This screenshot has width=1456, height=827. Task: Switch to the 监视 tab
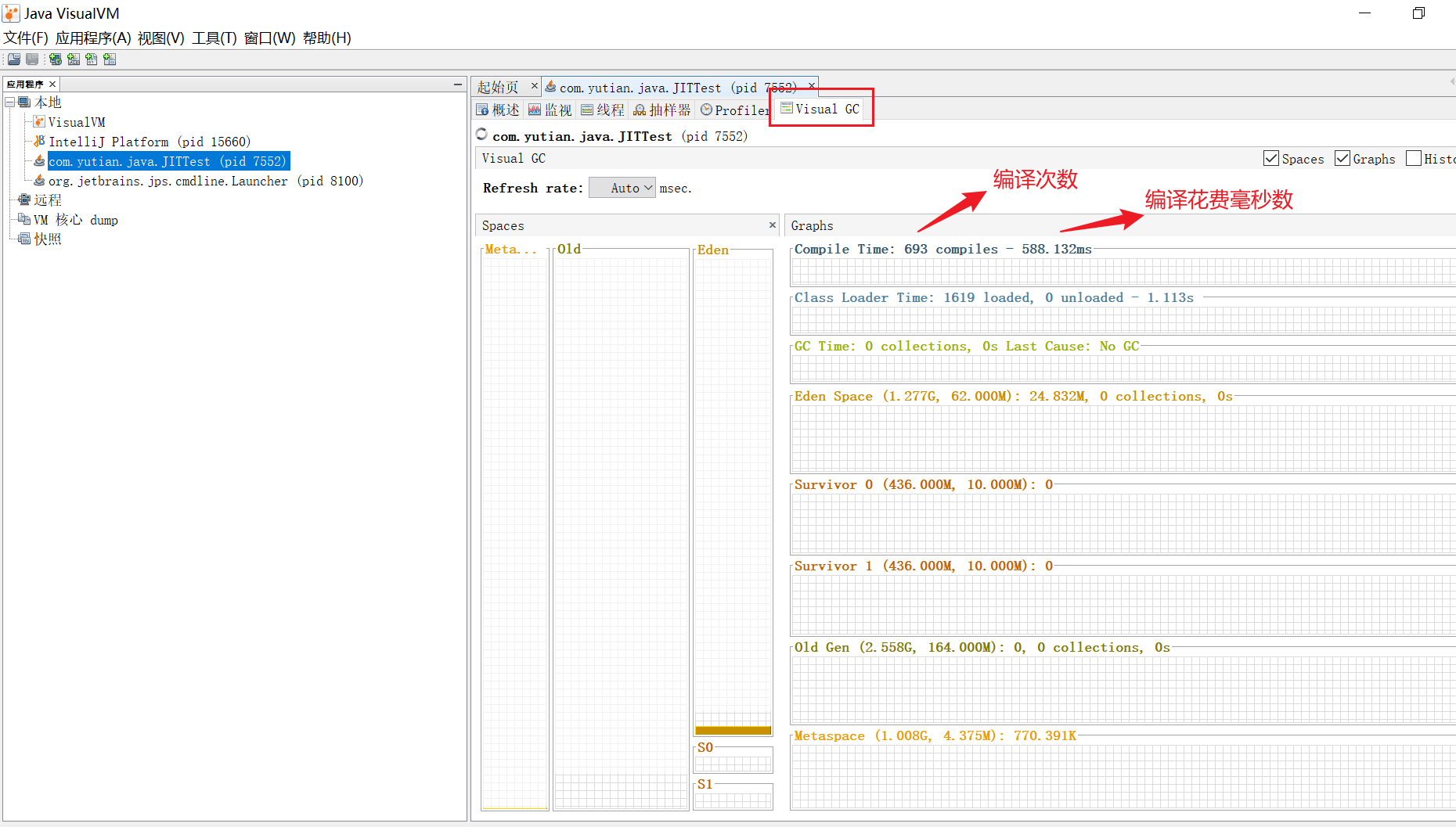point(550,110)
